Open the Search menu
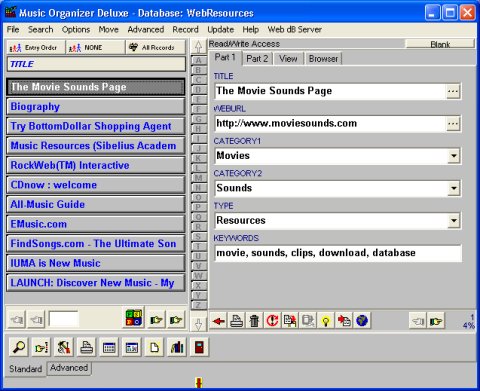Viewport: 480px width, 391px height. coord(40,30)
